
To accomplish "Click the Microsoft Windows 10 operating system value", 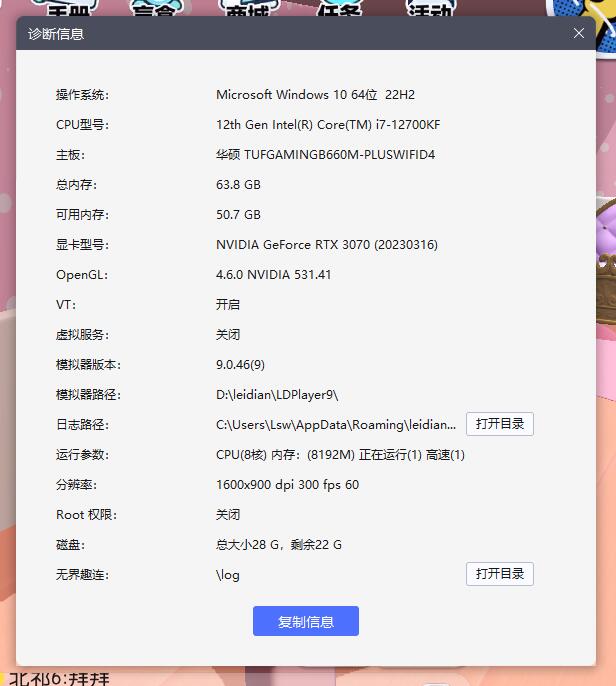I will click(315, 95).
